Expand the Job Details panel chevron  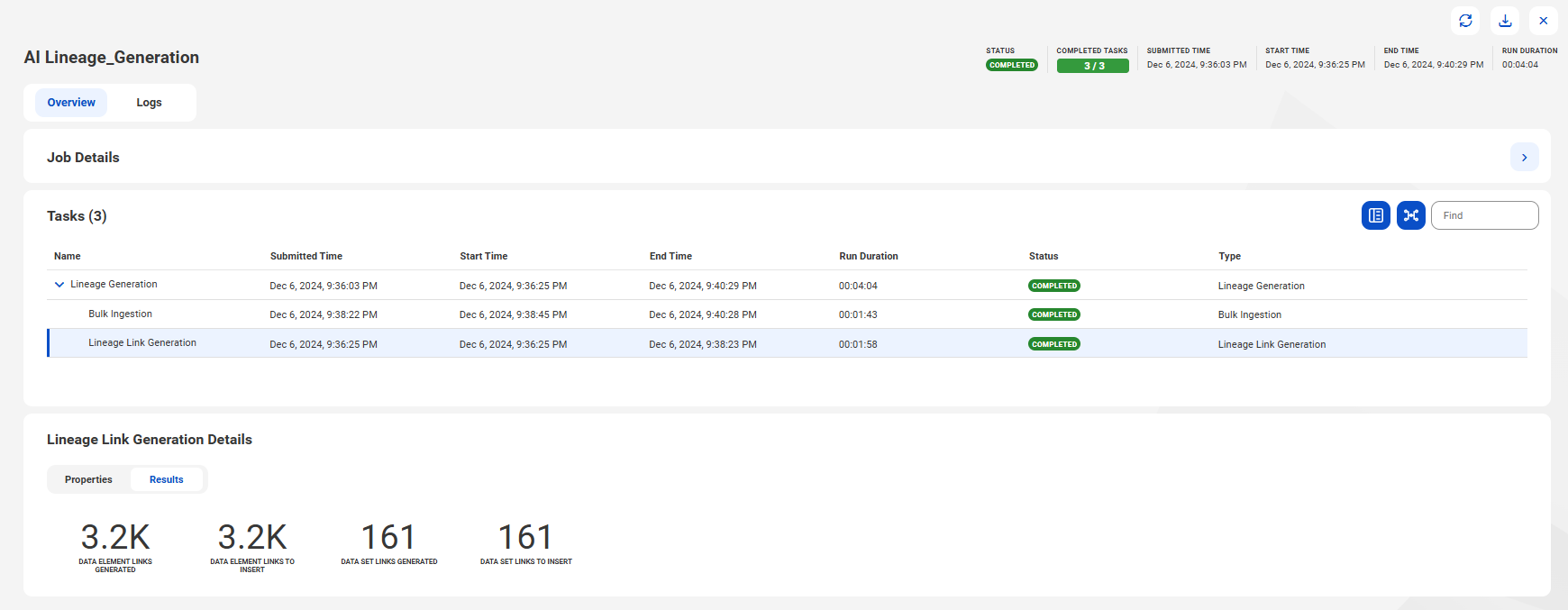pyautogui.click(x=1524, y=157)
